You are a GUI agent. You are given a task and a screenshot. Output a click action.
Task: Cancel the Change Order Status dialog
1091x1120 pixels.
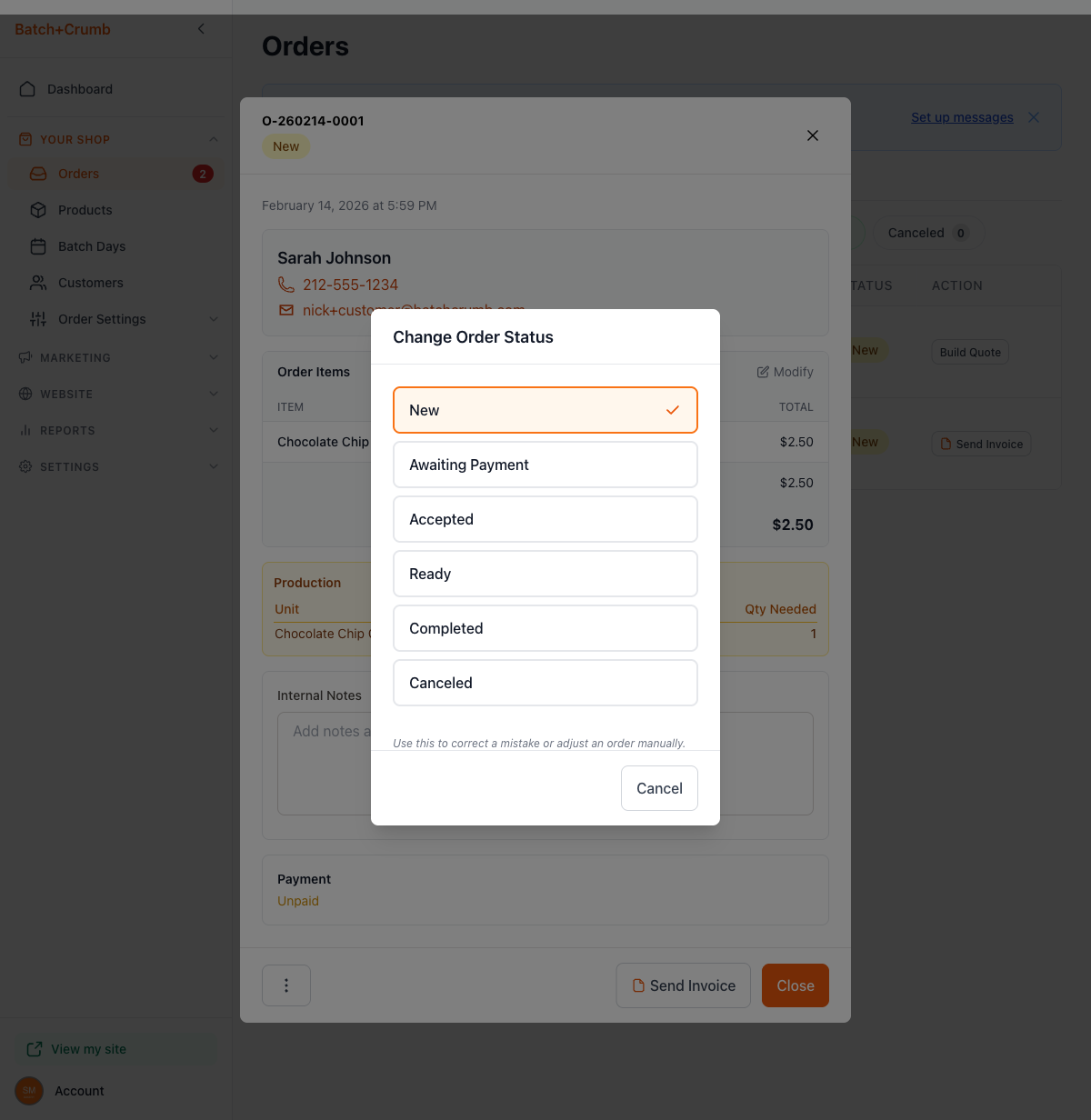(659, 788)
